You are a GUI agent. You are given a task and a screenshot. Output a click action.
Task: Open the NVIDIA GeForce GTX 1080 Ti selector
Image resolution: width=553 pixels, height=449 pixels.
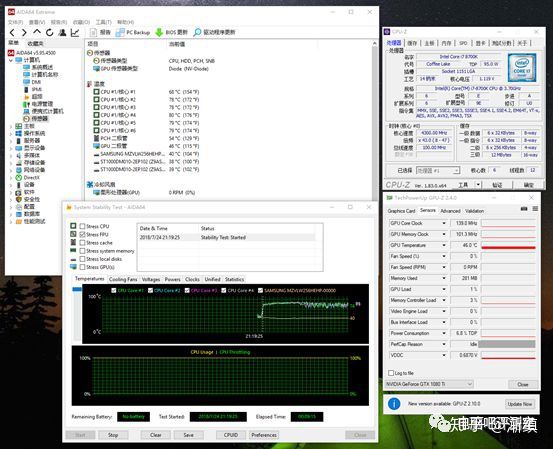tap(429, 384)
